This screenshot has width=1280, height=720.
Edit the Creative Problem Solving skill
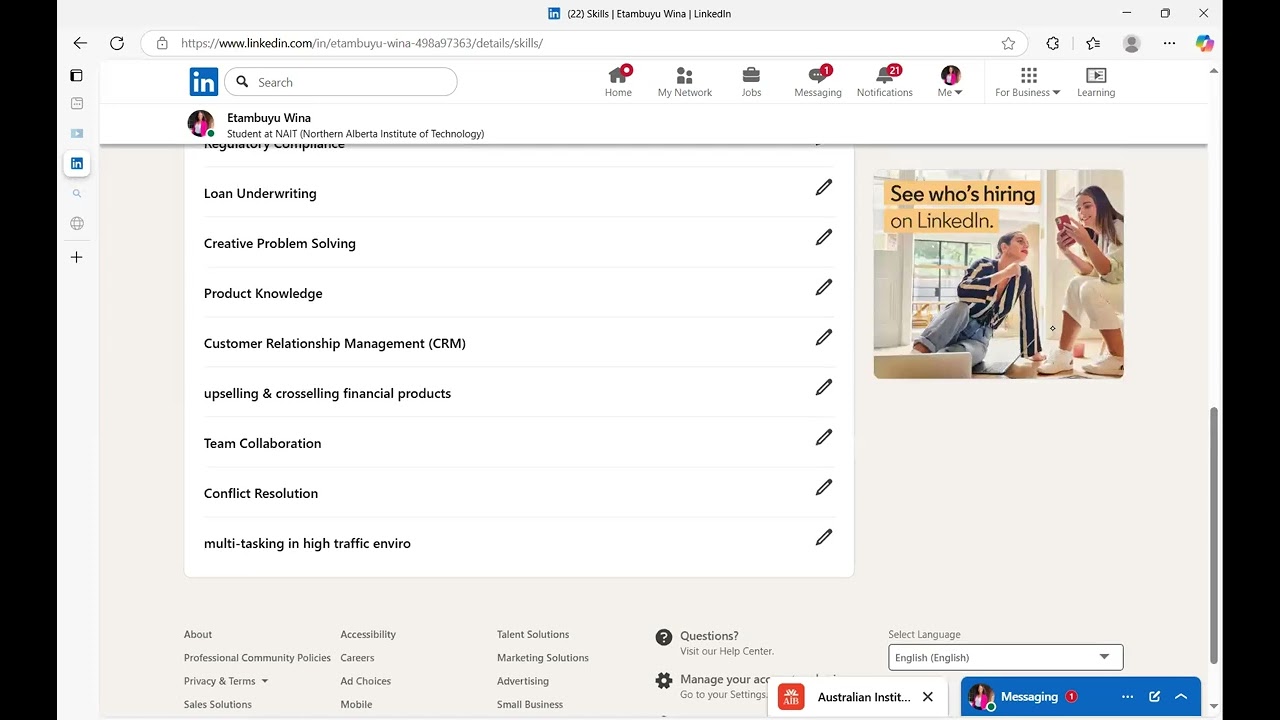823,238
